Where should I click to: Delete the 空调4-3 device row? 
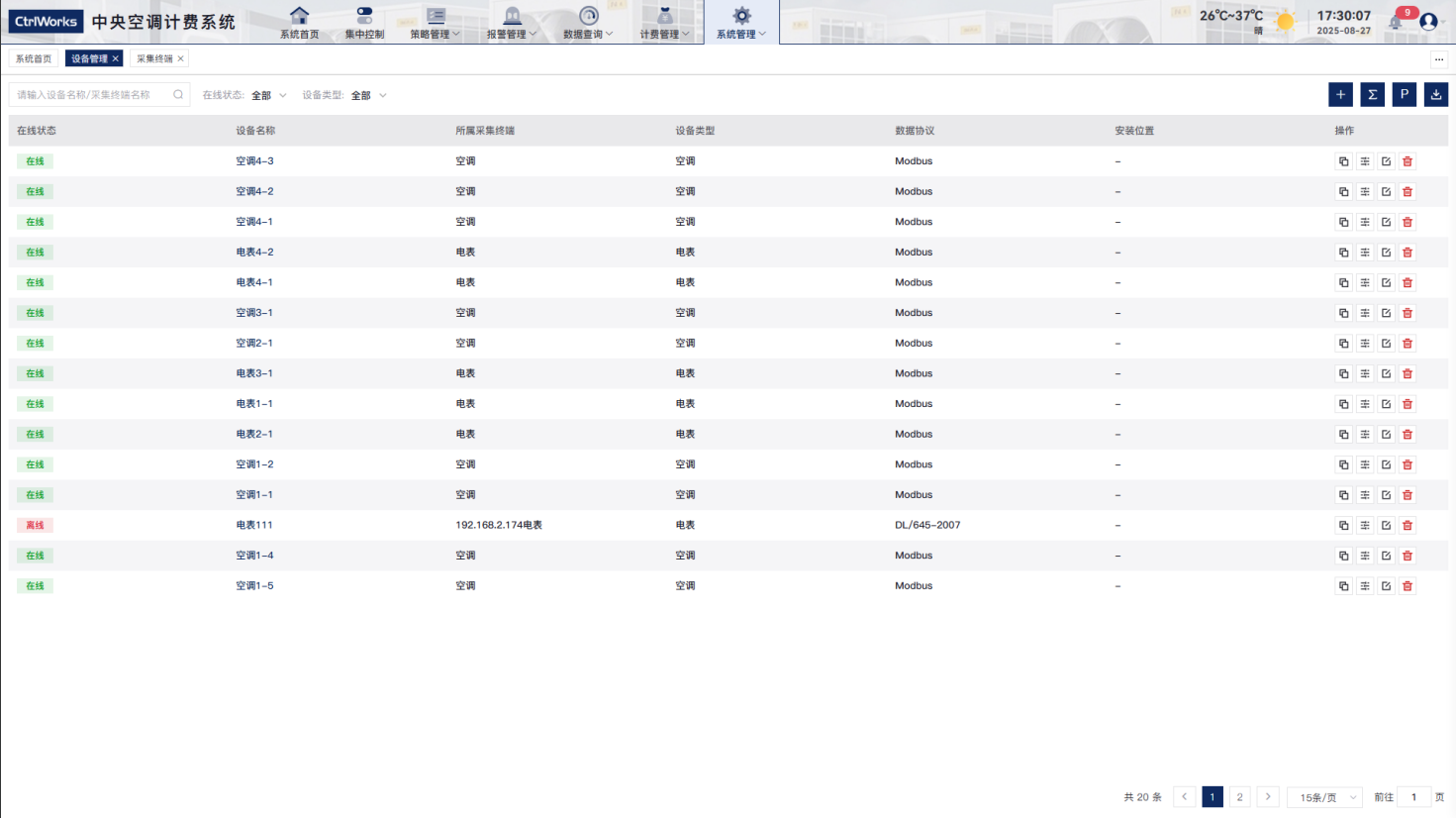[x=1407, y=161]
